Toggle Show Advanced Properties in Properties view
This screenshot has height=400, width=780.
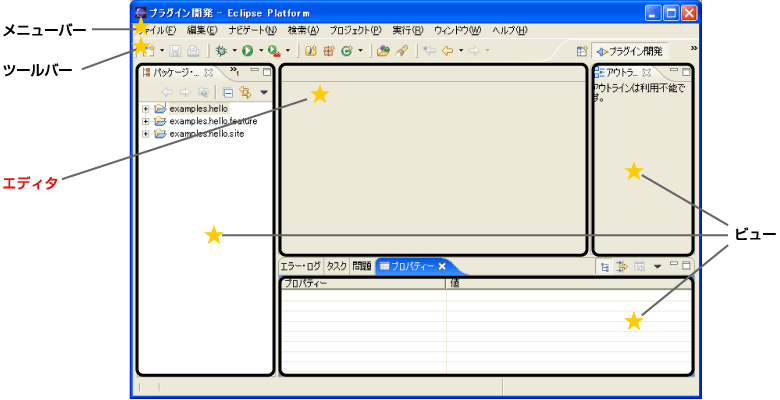pyautogui.click(x=622, y=267)
